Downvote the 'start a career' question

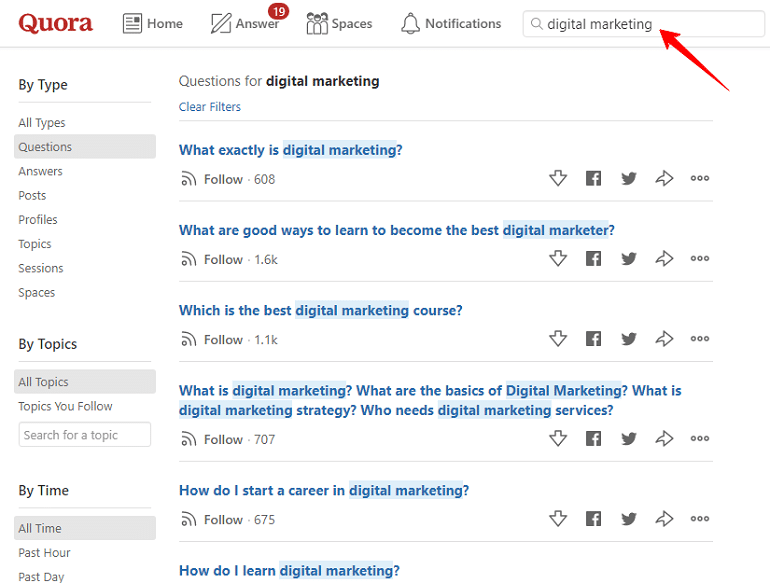558,519
